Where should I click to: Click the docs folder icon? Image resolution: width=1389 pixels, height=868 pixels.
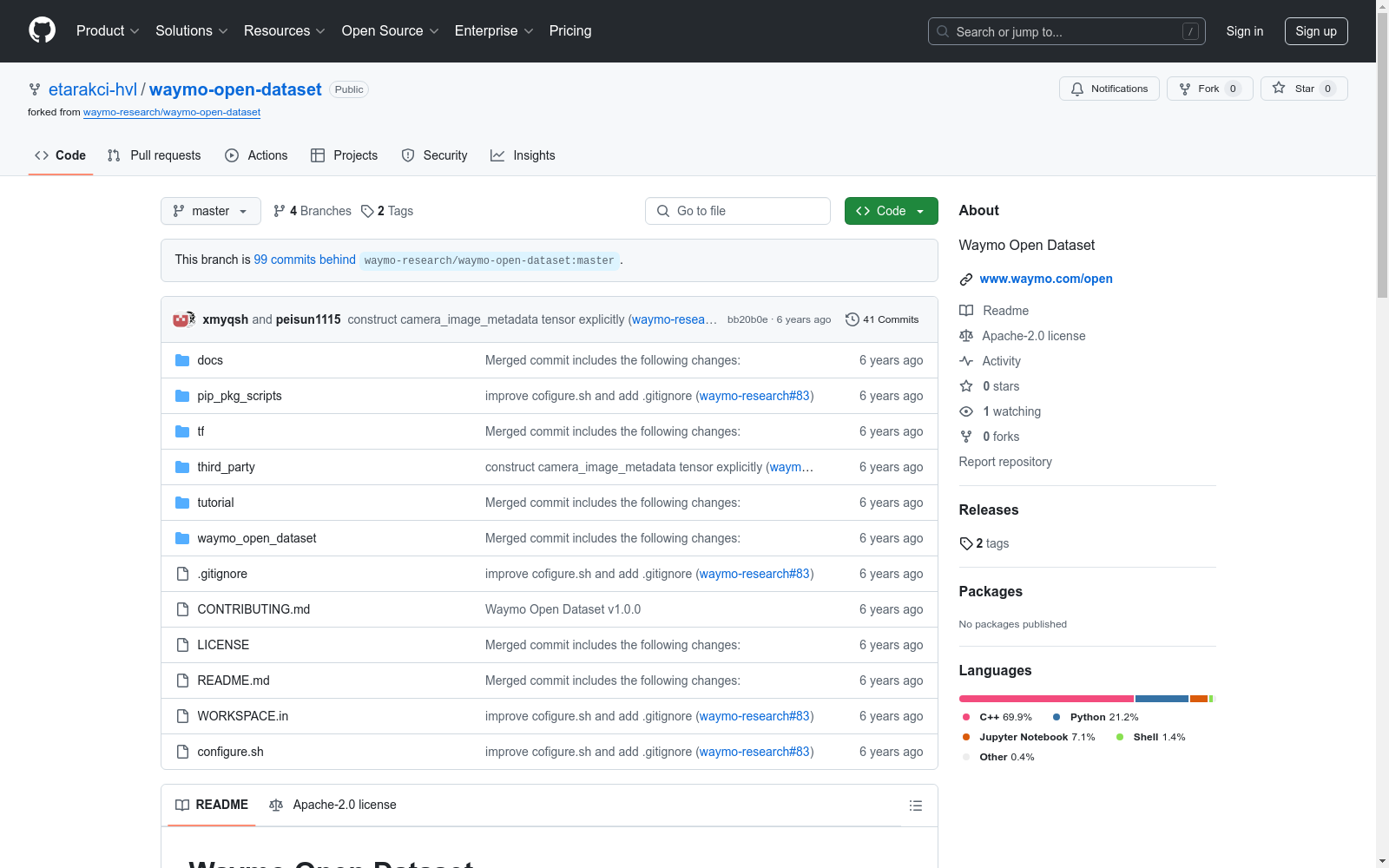[182, 360]
